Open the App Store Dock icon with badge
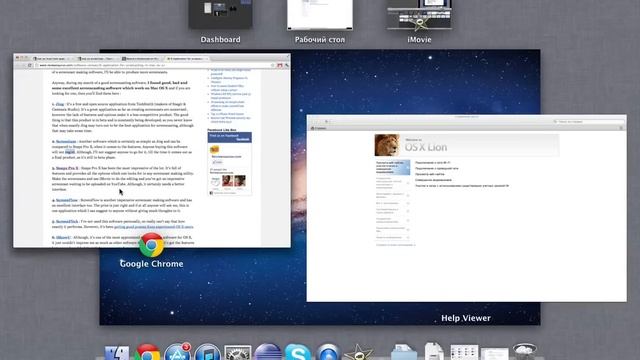Viewport: 640px width, 360px height. (x=178, y=352)
